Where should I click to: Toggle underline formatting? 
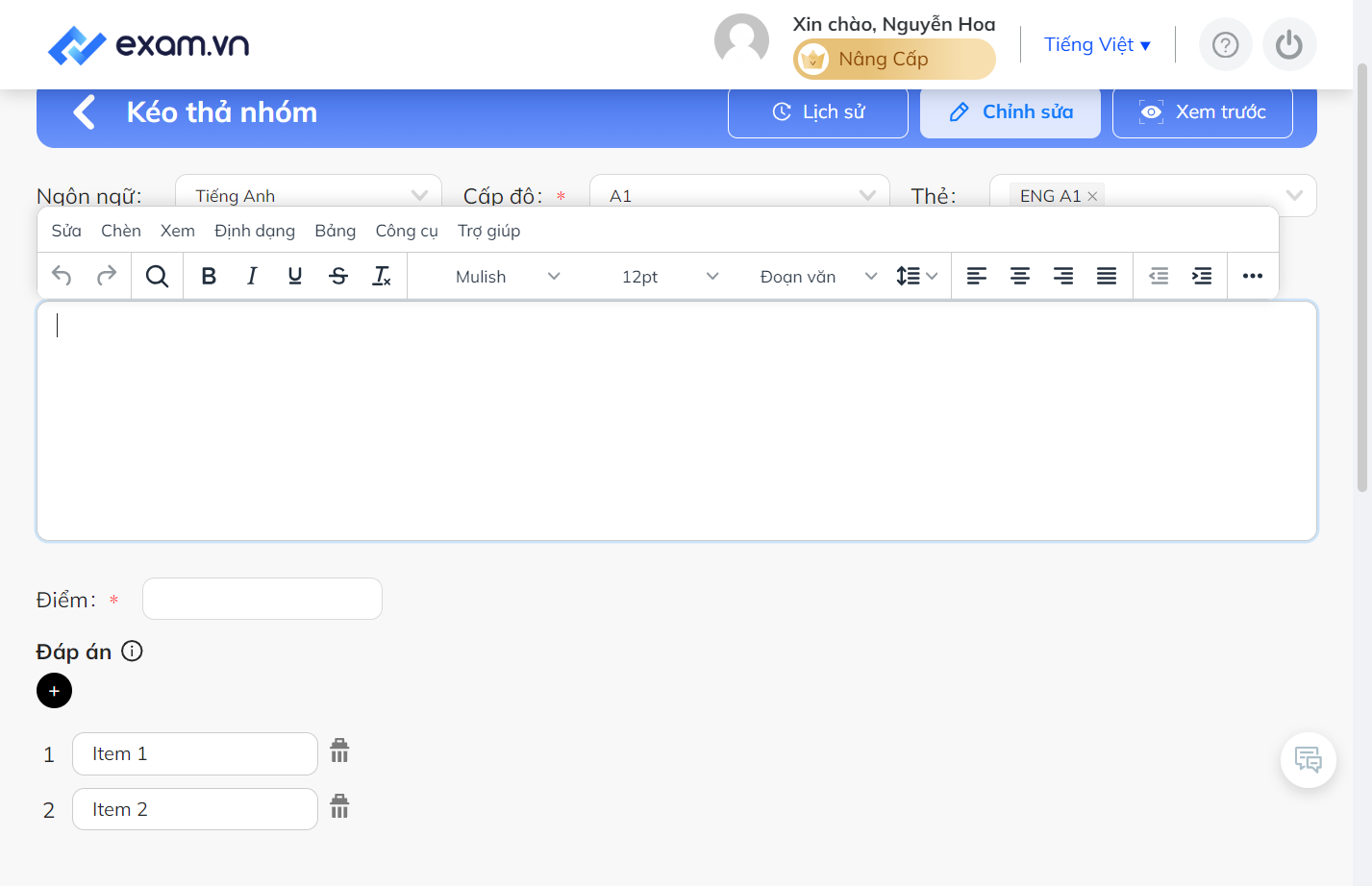point(295,276)
